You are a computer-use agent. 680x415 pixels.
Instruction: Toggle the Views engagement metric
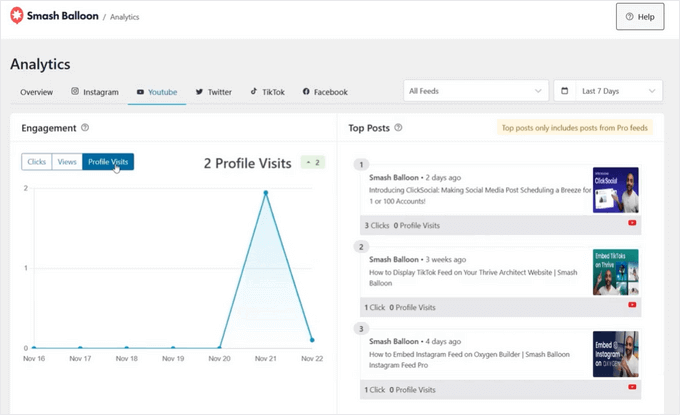click(66, 161)
